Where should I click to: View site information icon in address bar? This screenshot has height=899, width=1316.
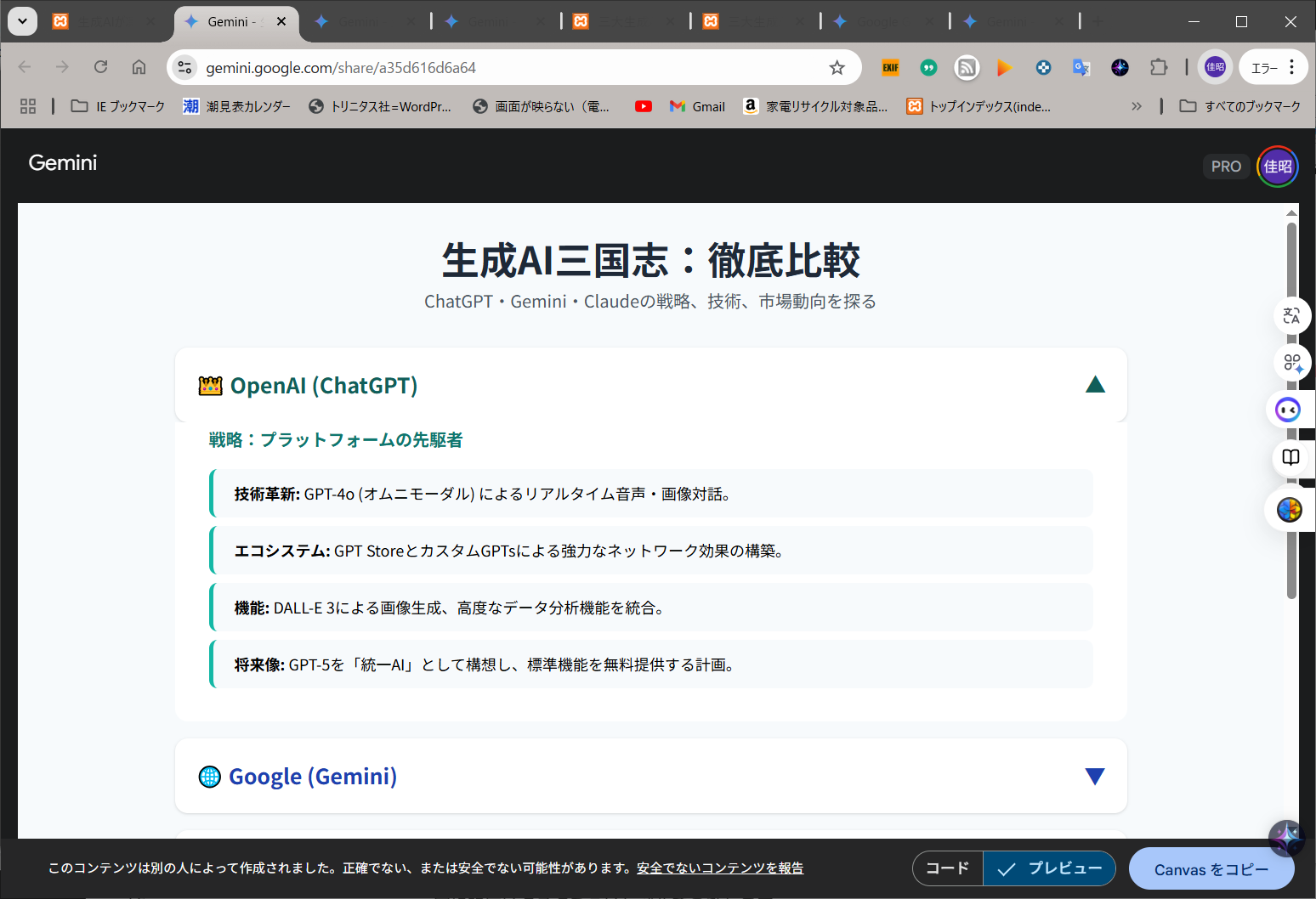pyautogui.click(x=184, y=68)
